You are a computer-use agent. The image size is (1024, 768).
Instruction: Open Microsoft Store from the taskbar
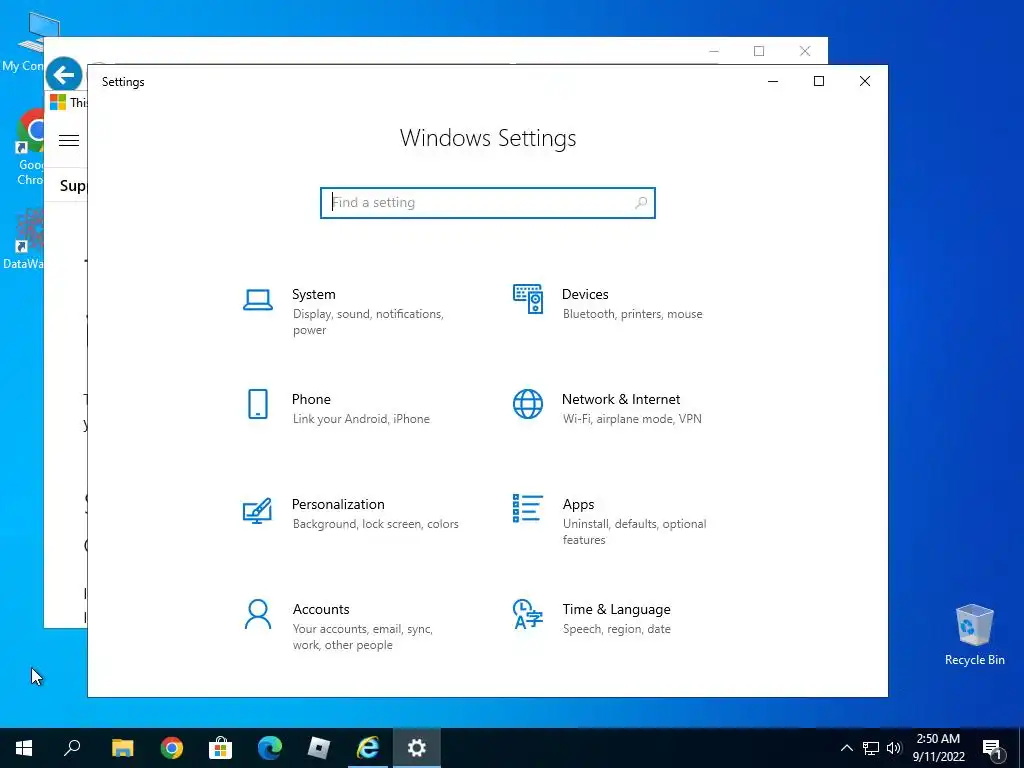coord(221,748)
